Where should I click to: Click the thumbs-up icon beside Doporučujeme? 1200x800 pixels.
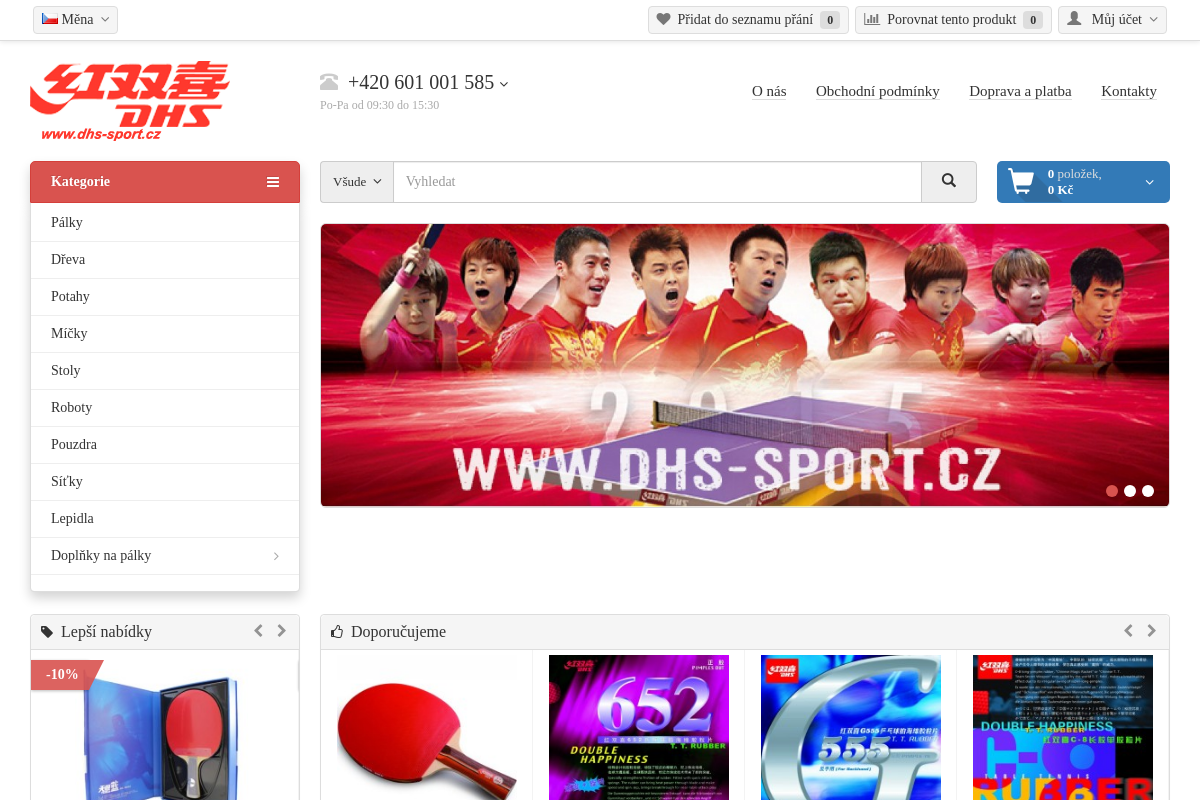[x=337, y=632]
